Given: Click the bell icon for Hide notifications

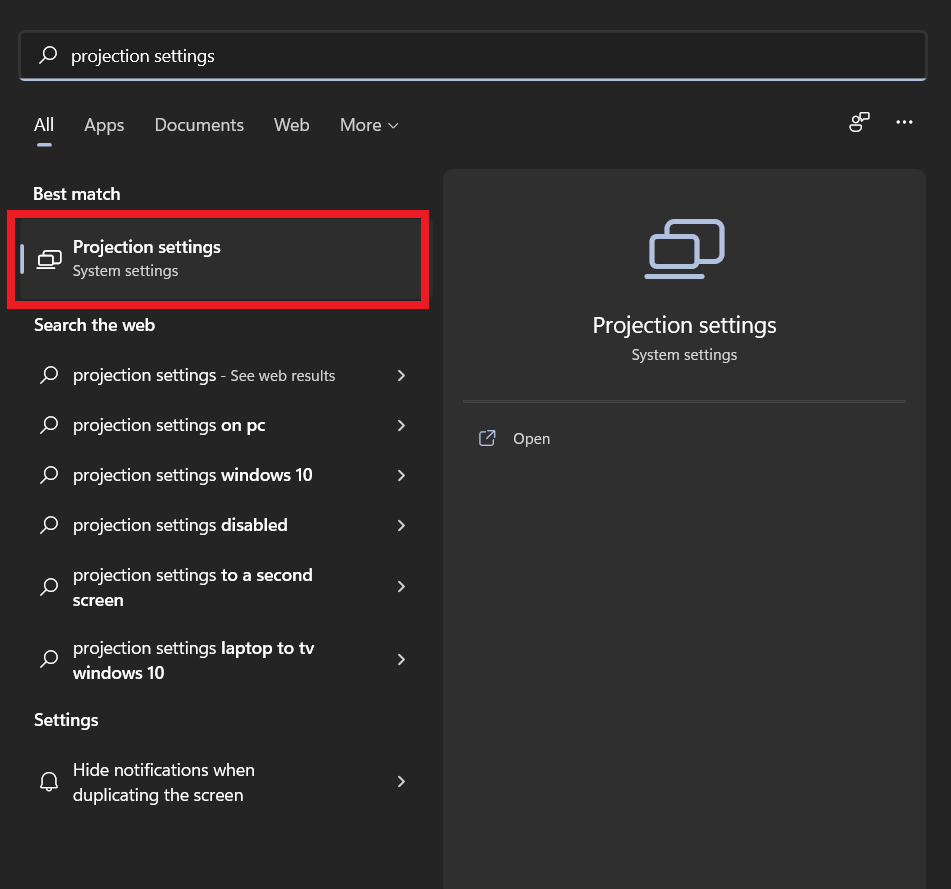Looking at the screenshot, I should pos(48,782).
